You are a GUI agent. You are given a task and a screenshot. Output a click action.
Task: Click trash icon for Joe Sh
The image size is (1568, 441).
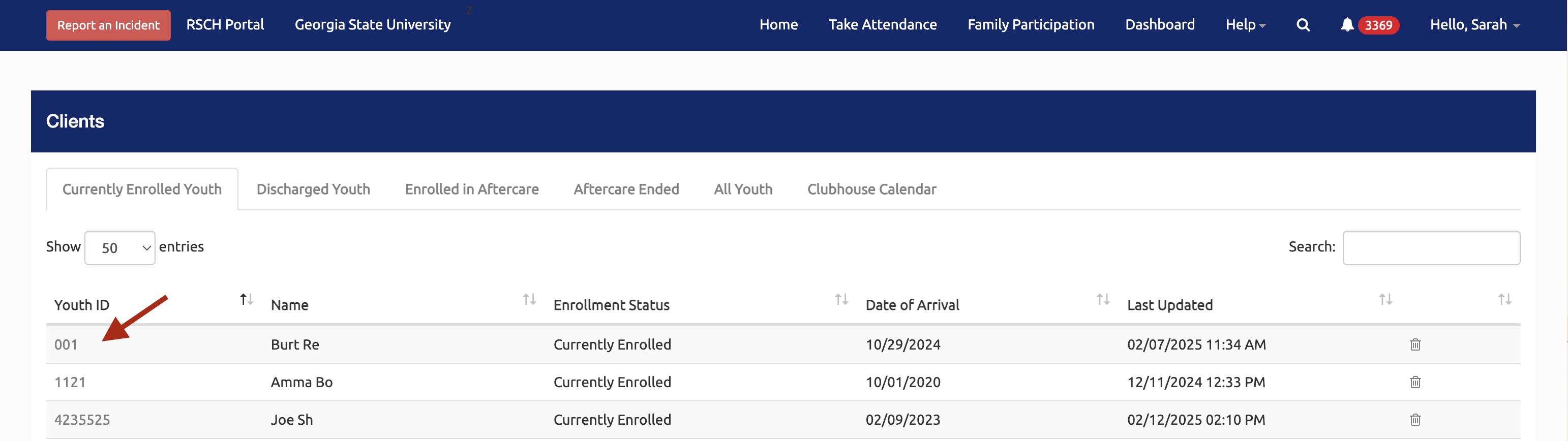click(1414, 420)
